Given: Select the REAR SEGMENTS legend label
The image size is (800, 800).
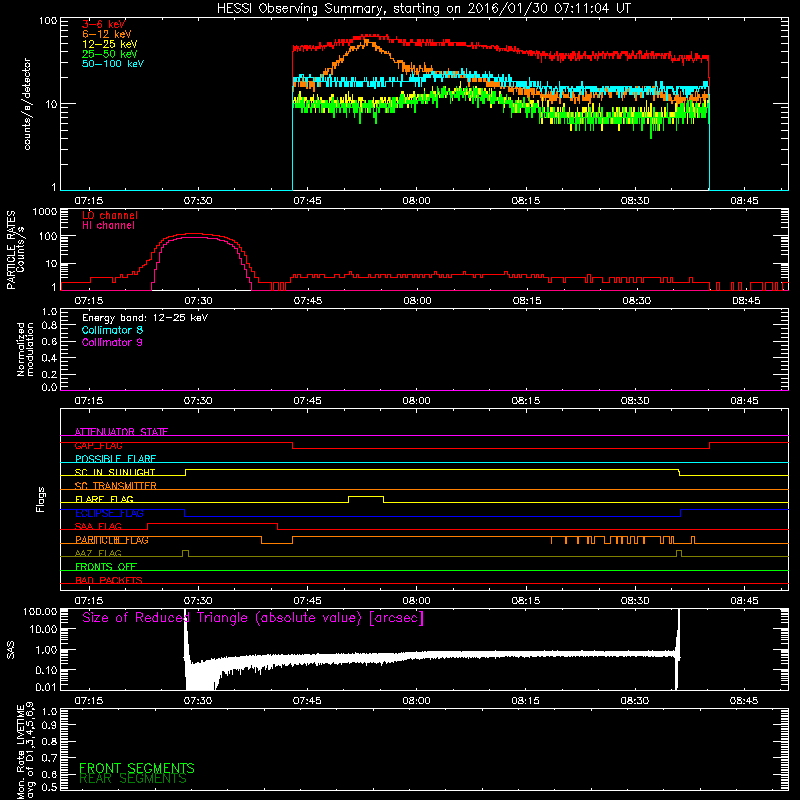Looking at the screenshot, I should click(133, 779).
